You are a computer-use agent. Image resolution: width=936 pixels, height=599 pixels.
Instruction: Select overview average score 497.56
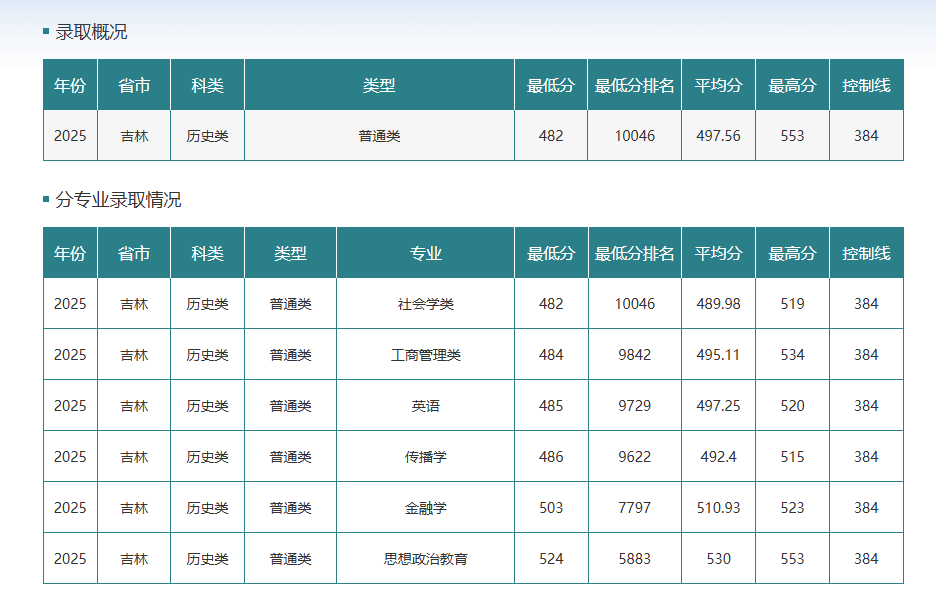click(x=718, y=136)
